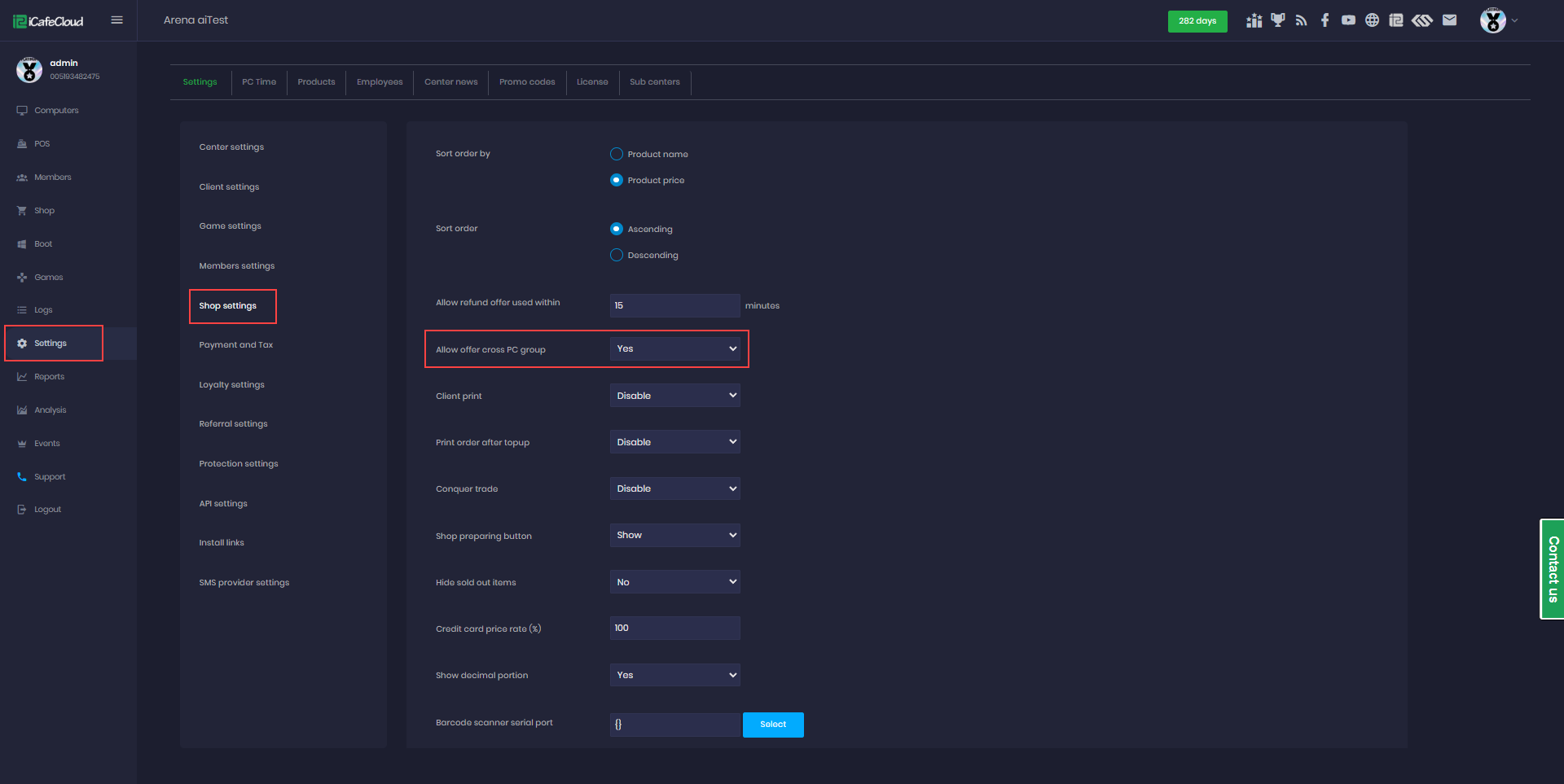This screenshot has width=1564, height=784.
Task: Expand the Client print dropdown
Action: (674, 396)
